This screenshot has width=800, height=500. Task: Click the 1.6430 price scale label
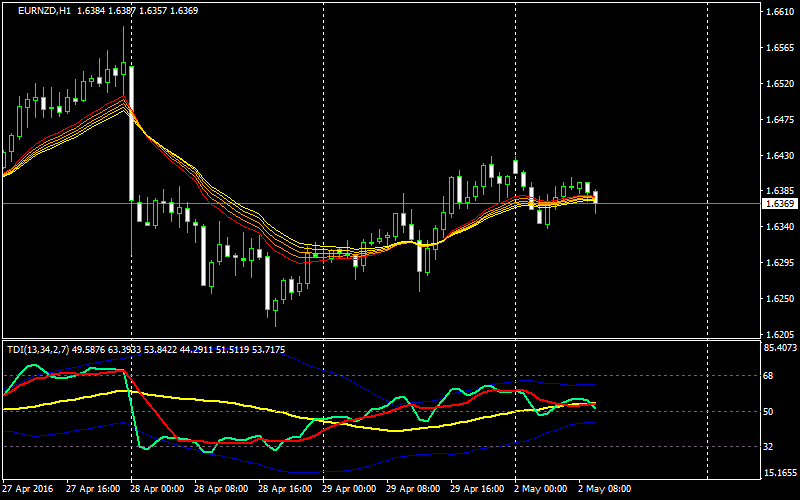[780, 156]
